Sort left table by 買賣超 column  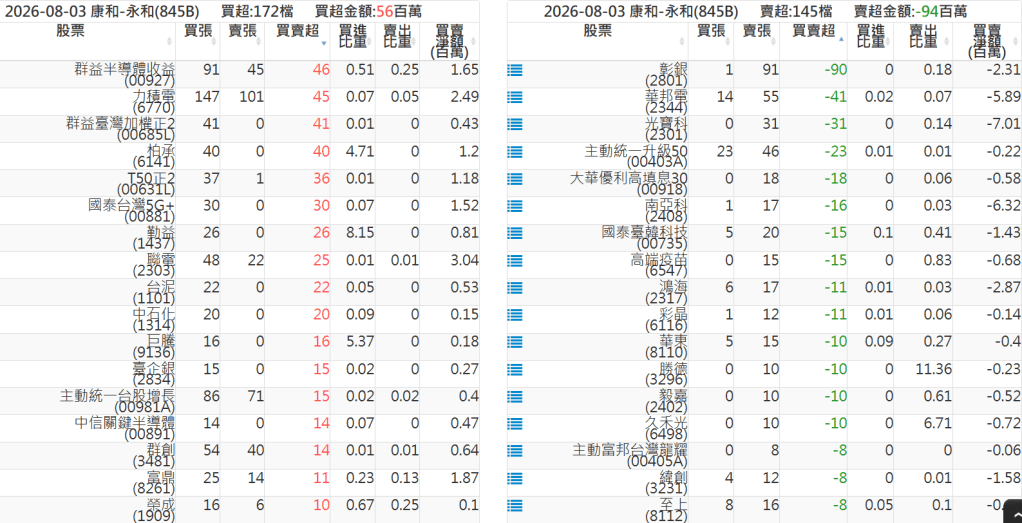point(297,42)
